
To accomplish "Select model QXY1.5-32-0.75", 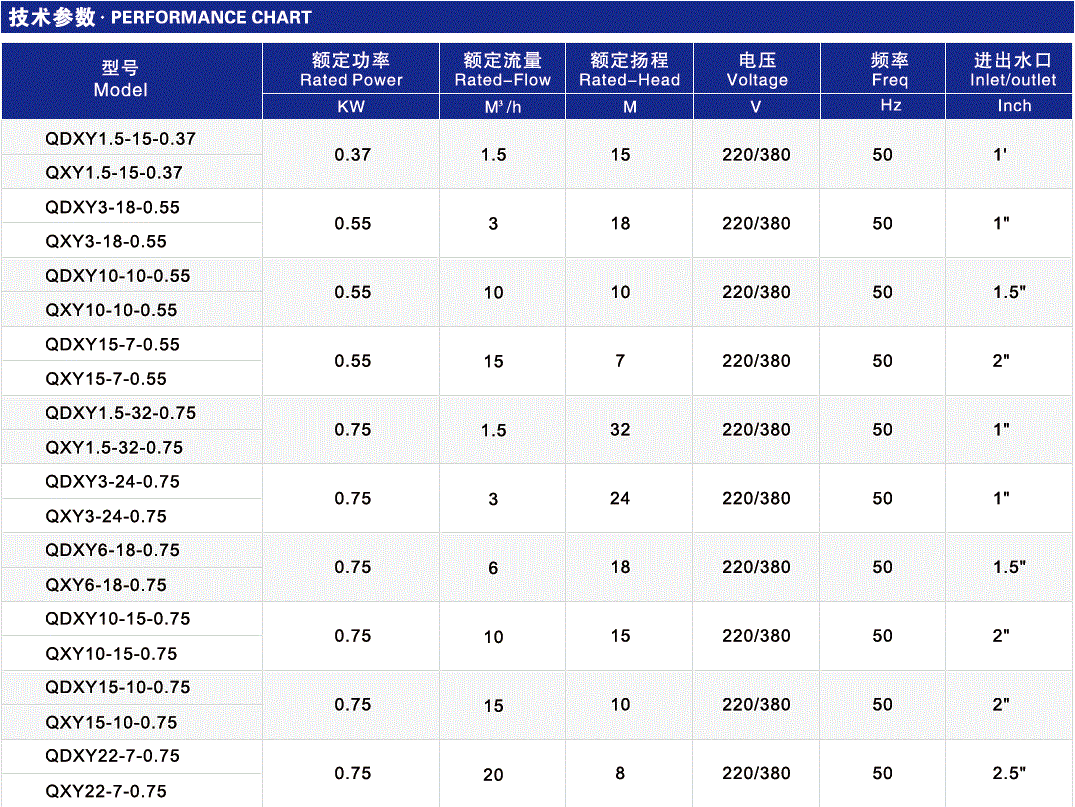I will click(114, 448).
